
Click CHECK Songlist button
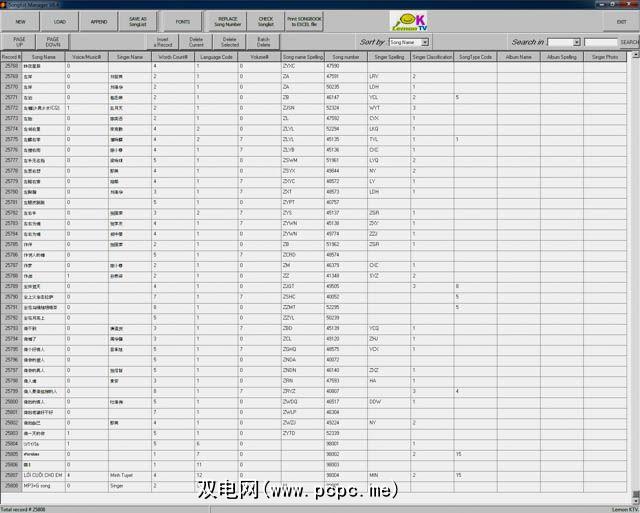pos(266,22)
